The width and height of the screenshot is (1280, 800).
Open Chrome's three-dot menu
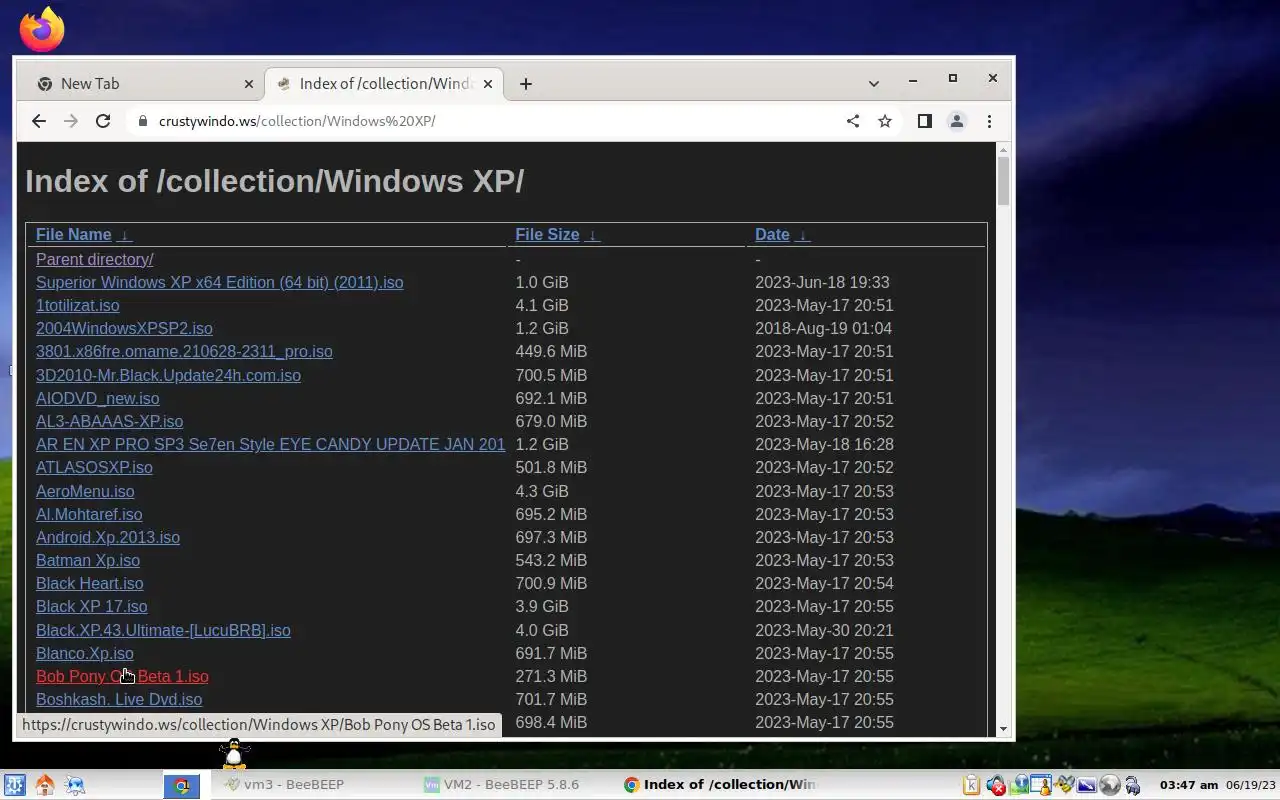point(989,121)
